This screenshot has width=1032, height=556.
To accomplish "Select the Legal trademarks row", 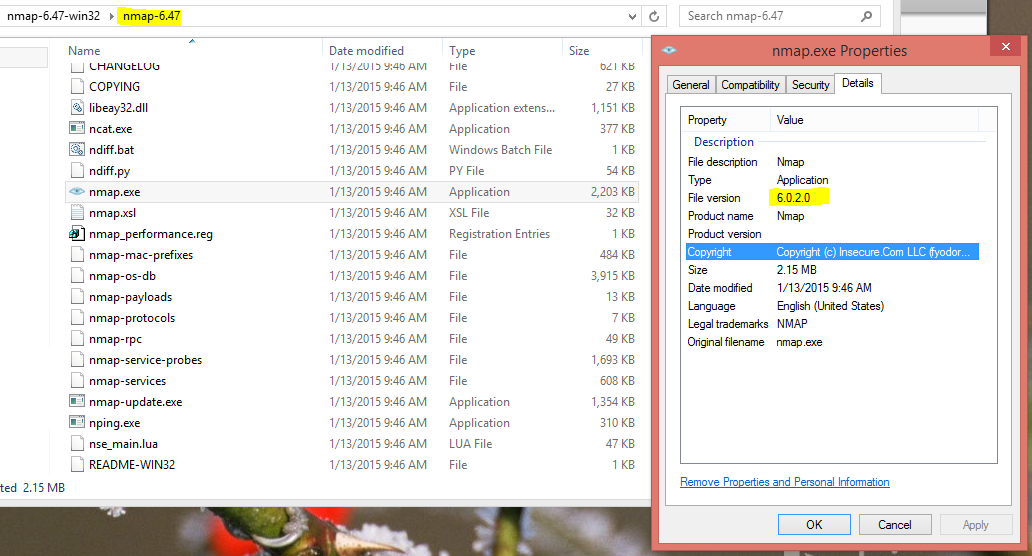I will click(832, 324).
